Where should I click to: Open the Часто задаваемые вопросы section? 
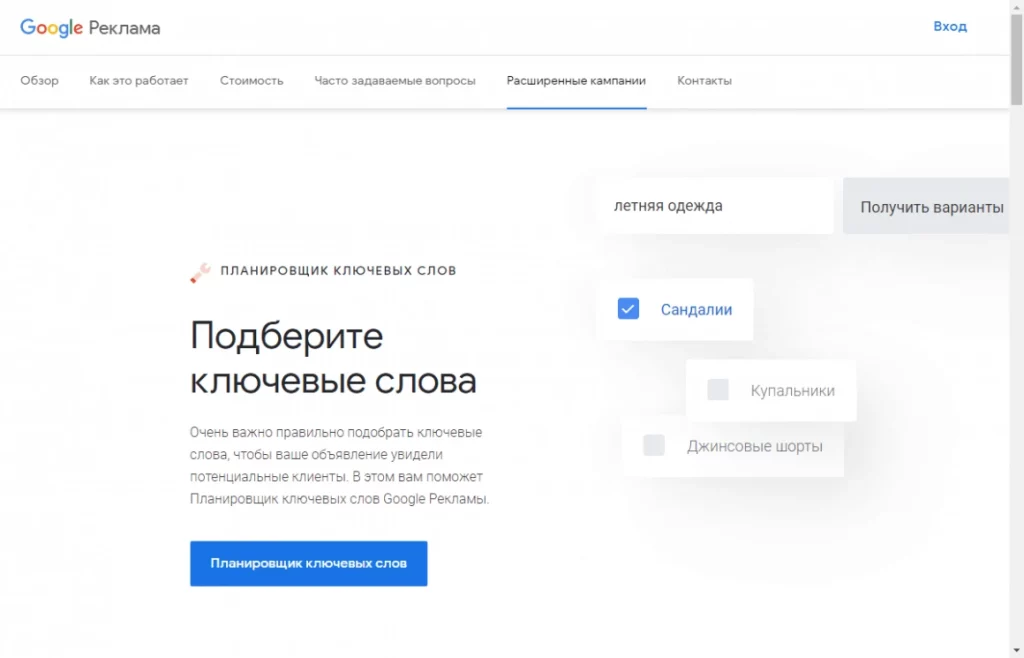tap(395, 81)
